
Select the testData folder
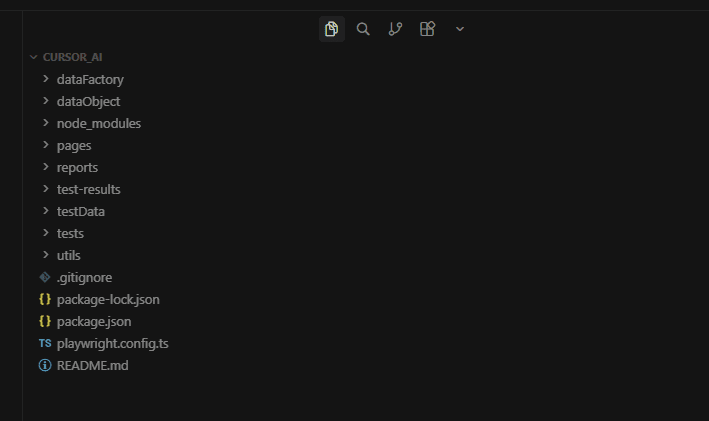[x=81, y=211]
